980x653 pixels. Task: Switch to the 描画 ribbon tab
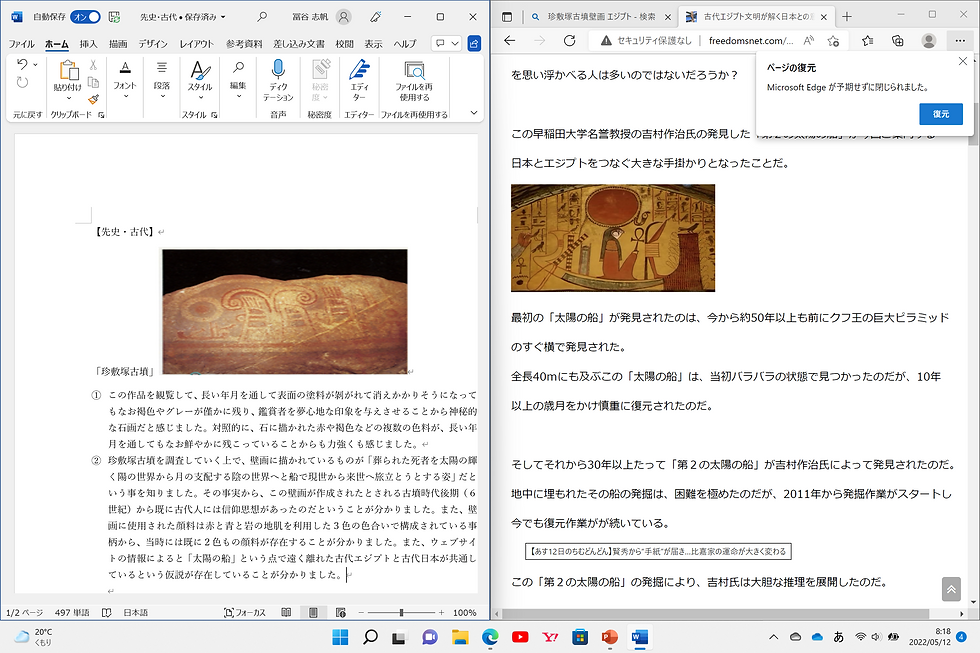[118, 44]
